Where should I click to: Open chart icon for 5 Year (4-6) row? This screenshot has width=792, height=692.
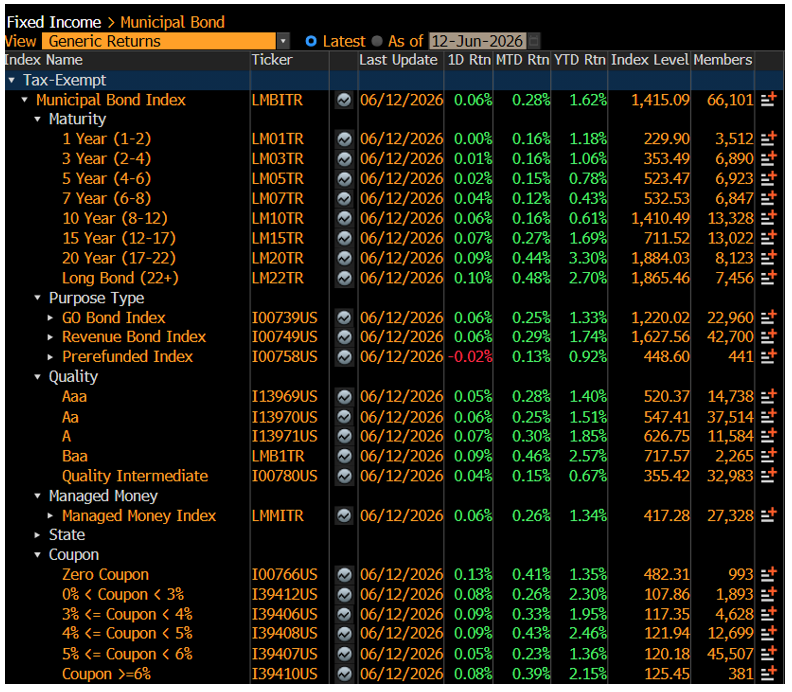(344, 179)
